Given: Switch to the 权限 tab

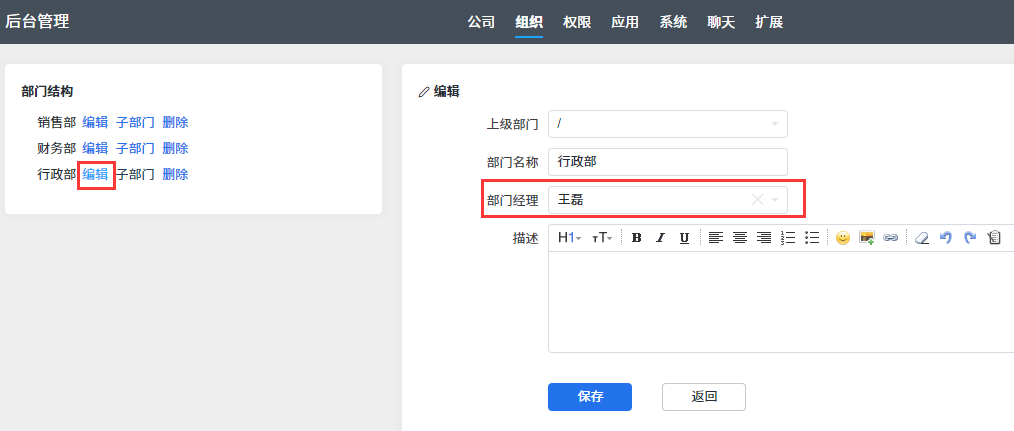Looking at the screenshot, I should point(577,22).
